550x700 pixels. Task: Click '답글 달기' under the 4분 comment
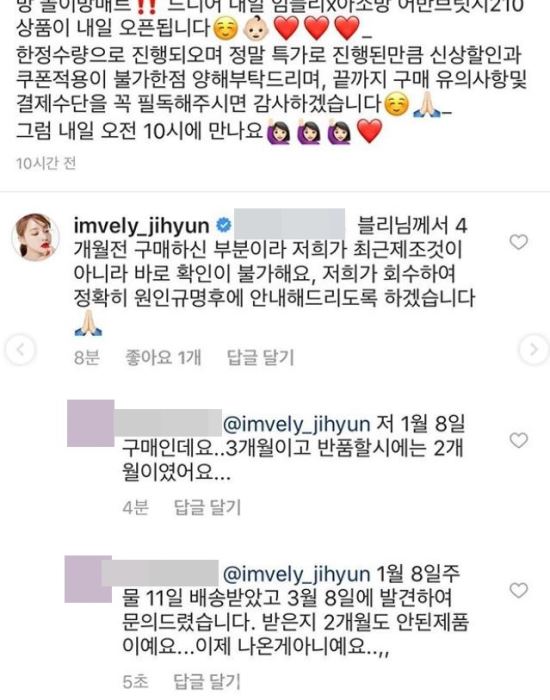(x=207, y=507)
